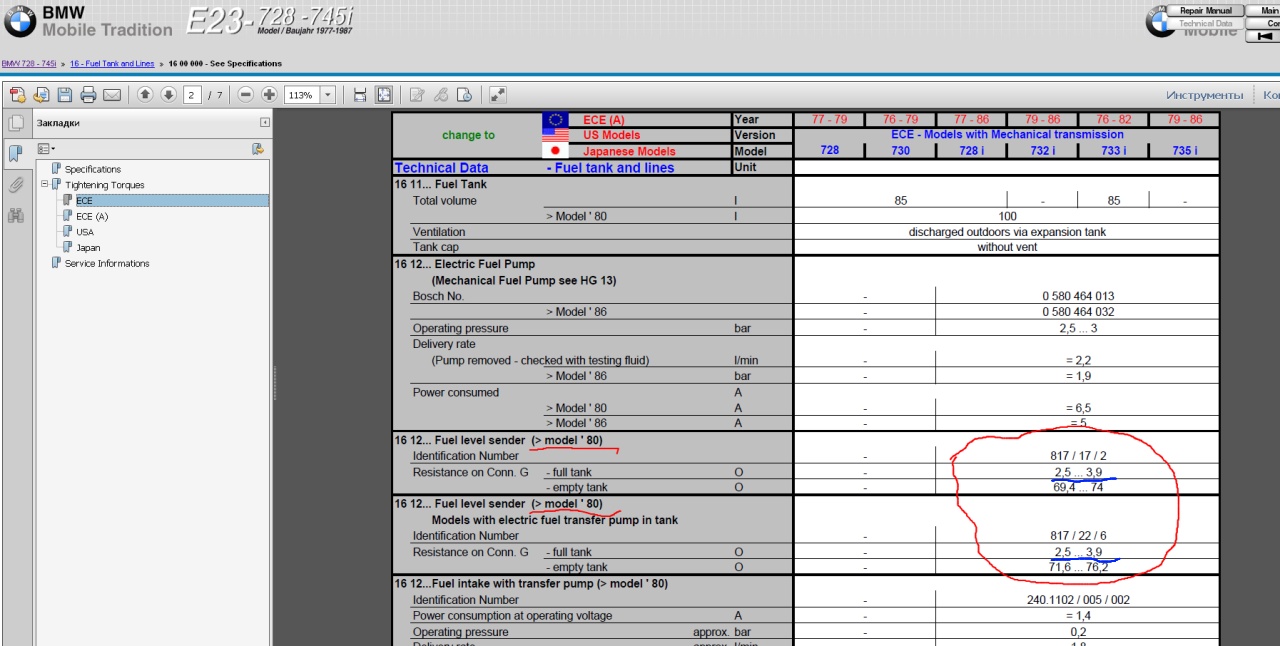Click the Repair Manual button
1280x646 pixels.
(1206, 10)
